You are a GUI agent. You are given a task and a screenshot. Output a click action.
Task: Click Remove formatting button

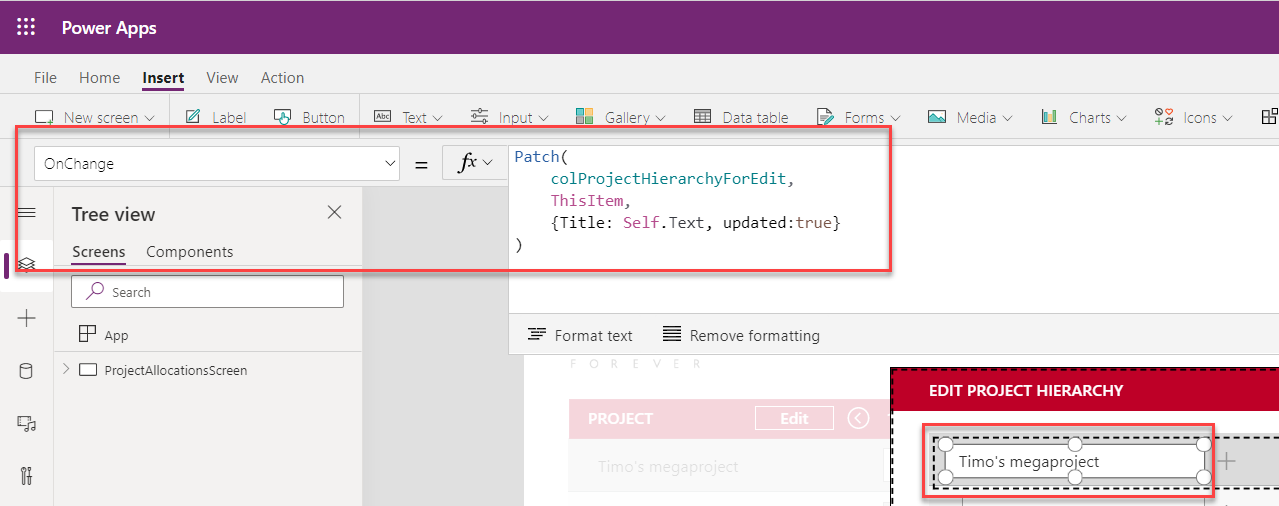pyautogui.click(x=741, y=335)
